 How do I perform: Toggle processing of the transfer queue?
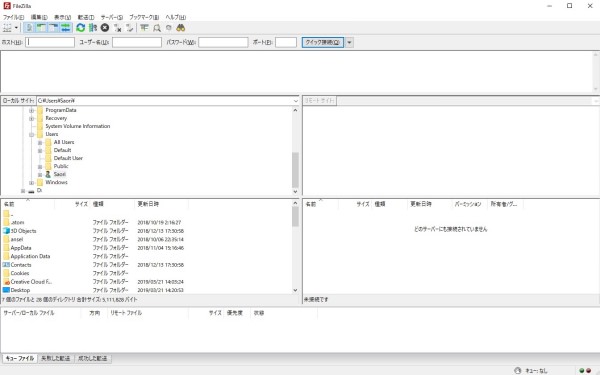click(93, 28)
